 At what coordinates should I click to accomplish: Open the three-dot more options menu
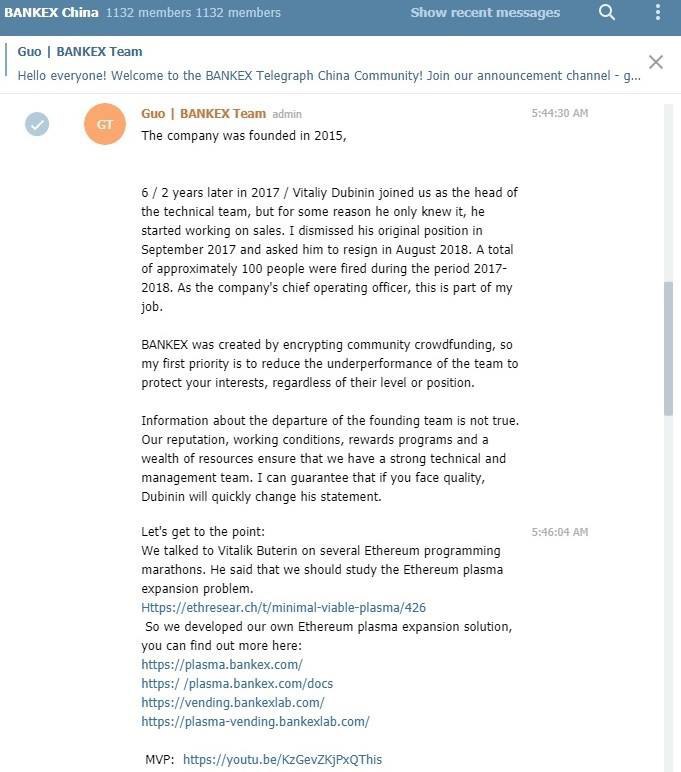657,13
